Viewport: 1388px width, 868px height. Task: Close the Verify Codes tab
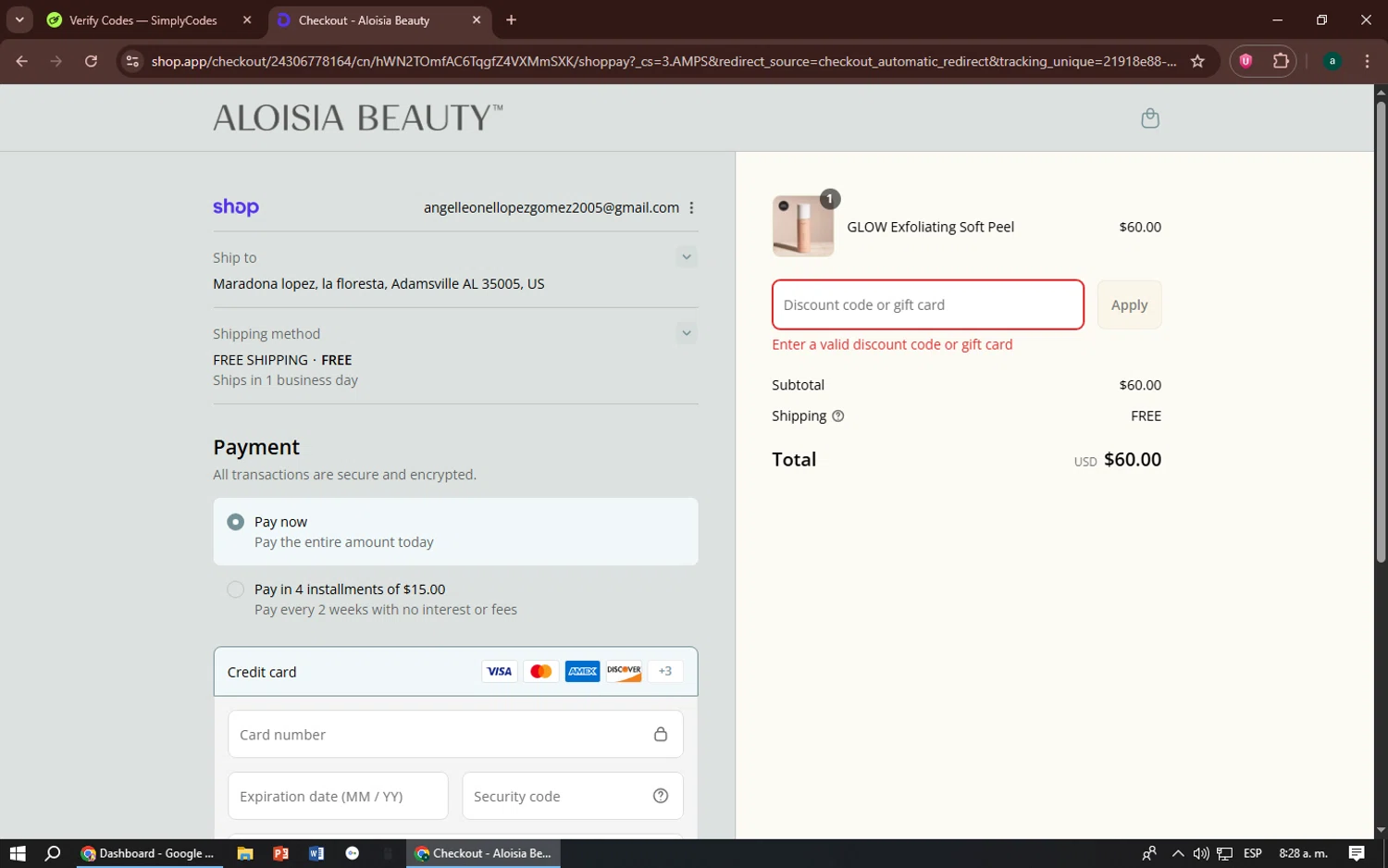(247, 20)
